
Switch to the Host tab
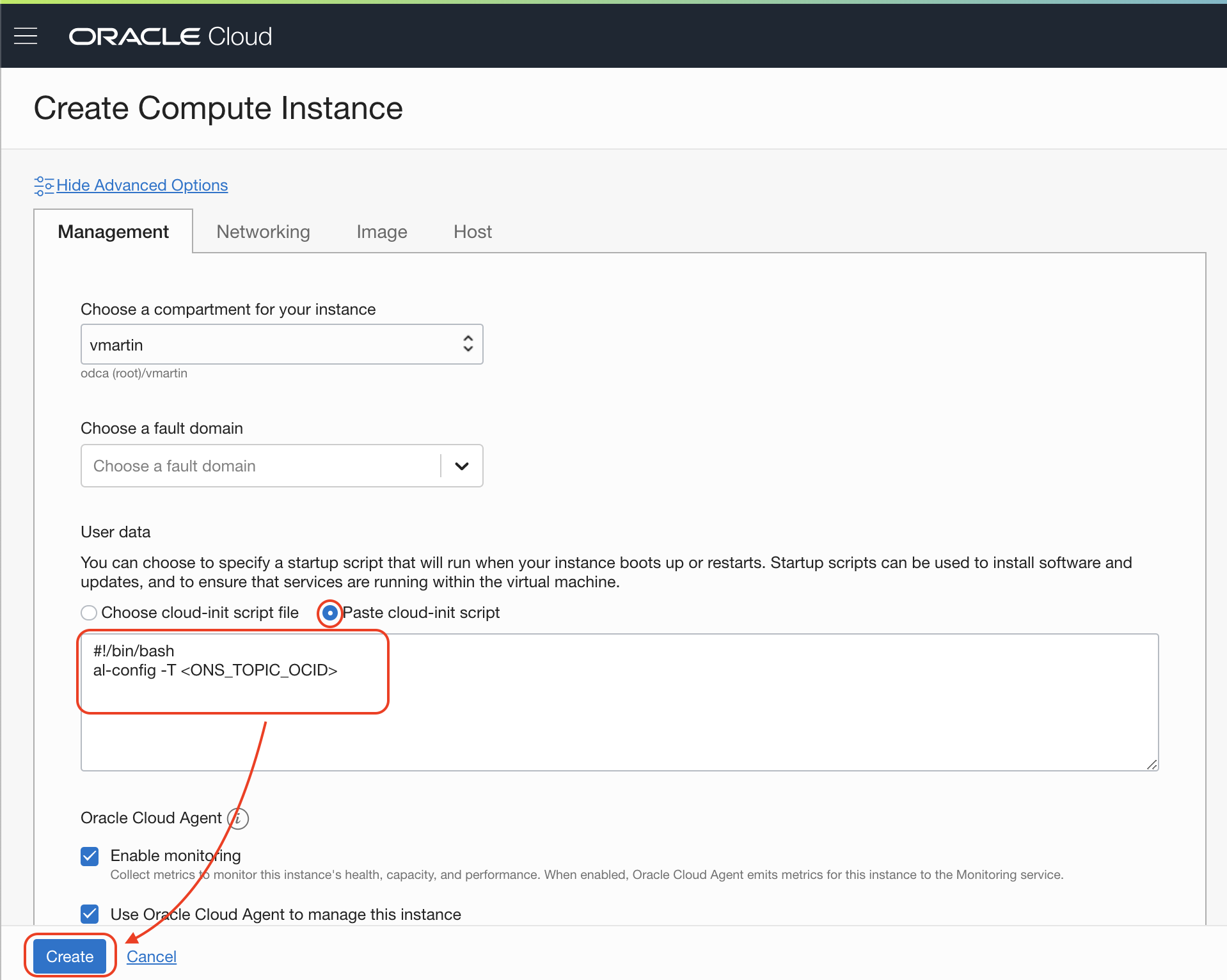click(473, 232)
